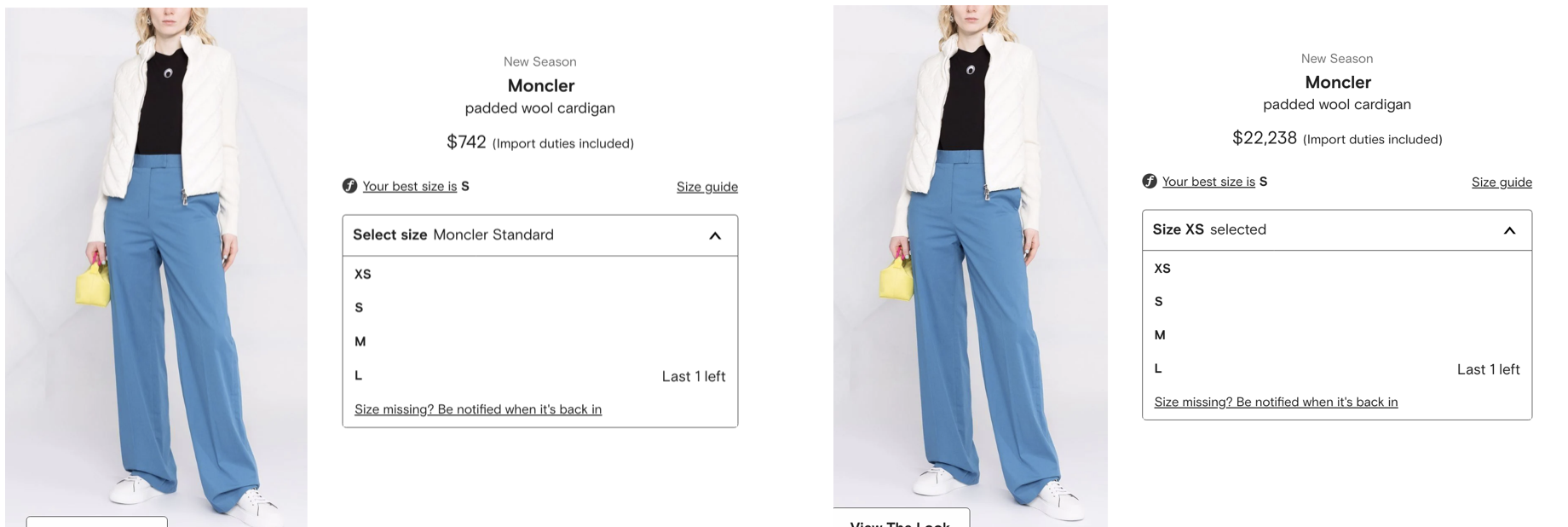Choose size XS in the $742 list
Screen dimensions: 1568x527
[540, 274]
